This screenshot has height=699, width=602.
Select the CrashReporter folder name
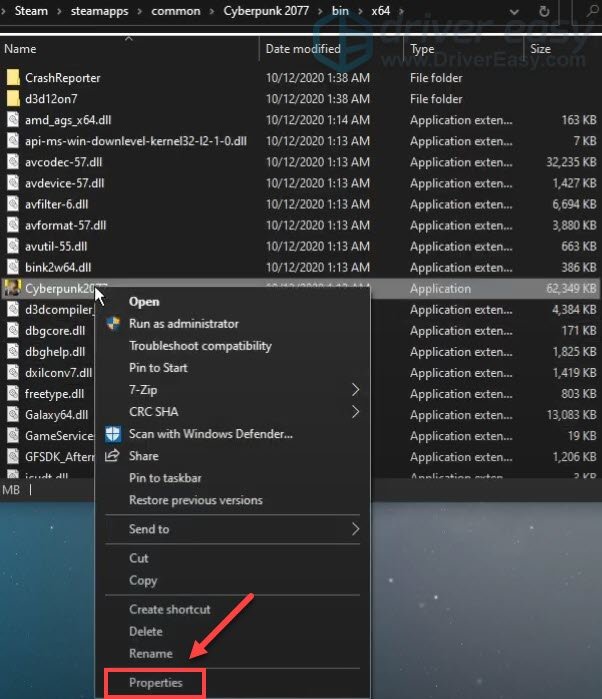(x=62, y=78)
